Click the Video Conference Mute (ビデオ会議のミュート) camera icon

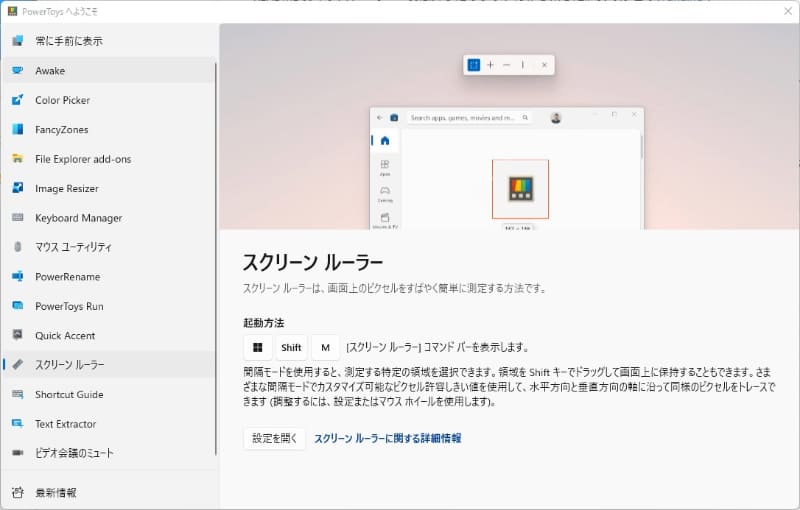17,453
